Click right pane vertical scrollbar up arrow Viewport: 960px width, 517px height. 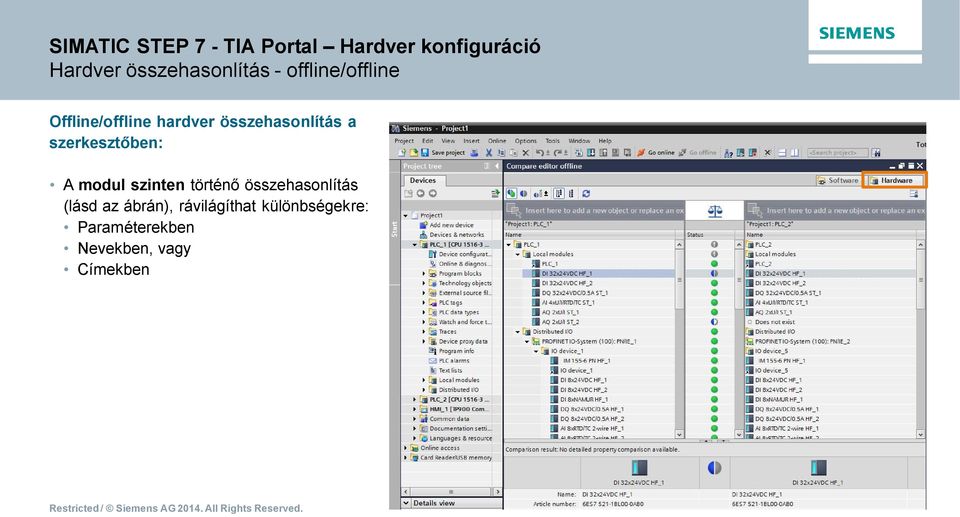[x=920, y=244]
